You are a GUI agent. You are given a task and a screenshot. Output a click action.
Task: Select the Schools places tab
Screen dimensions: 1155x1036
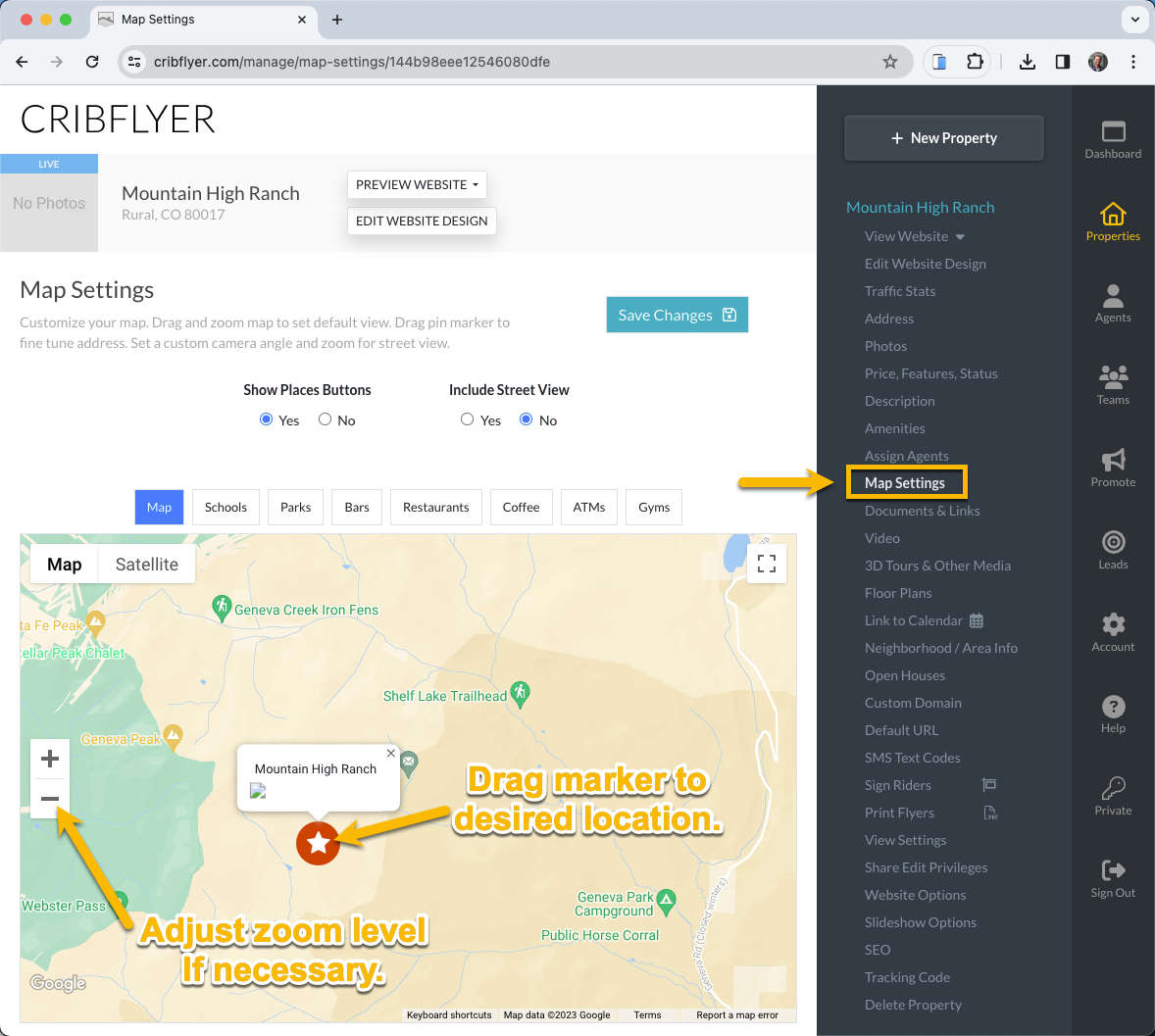(x=226, y=507)
